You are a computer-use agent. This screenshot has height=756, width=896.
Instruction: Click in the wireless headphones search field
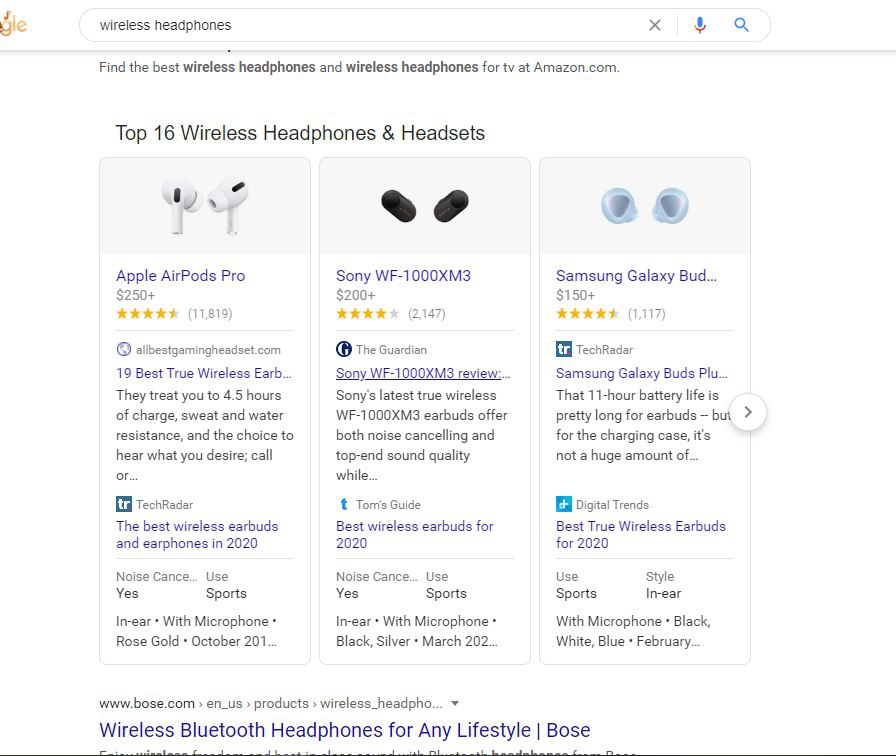tap(366, 25)
